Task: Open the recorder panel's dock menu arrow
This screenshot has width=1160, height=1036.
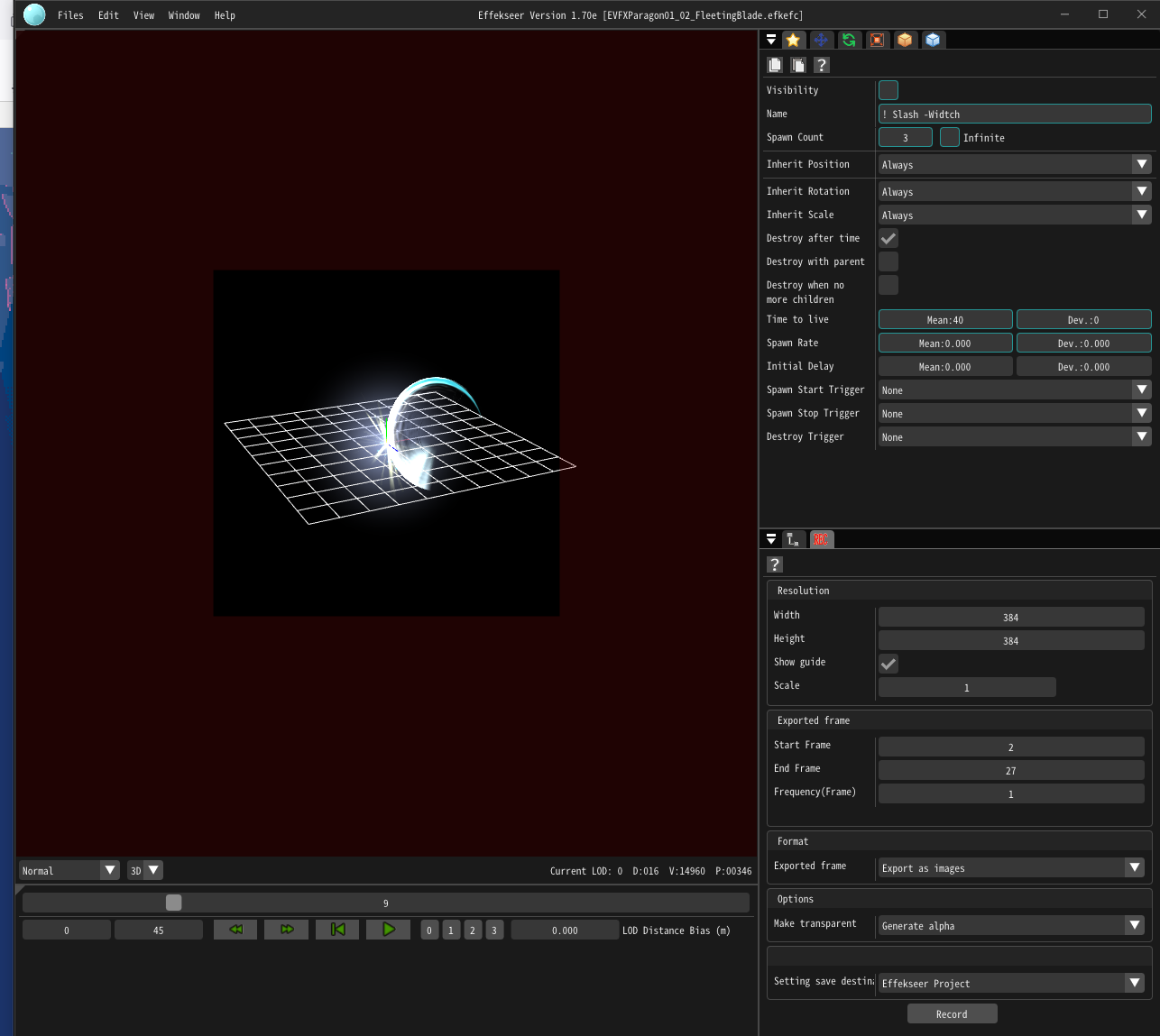Action: point(771,539)
